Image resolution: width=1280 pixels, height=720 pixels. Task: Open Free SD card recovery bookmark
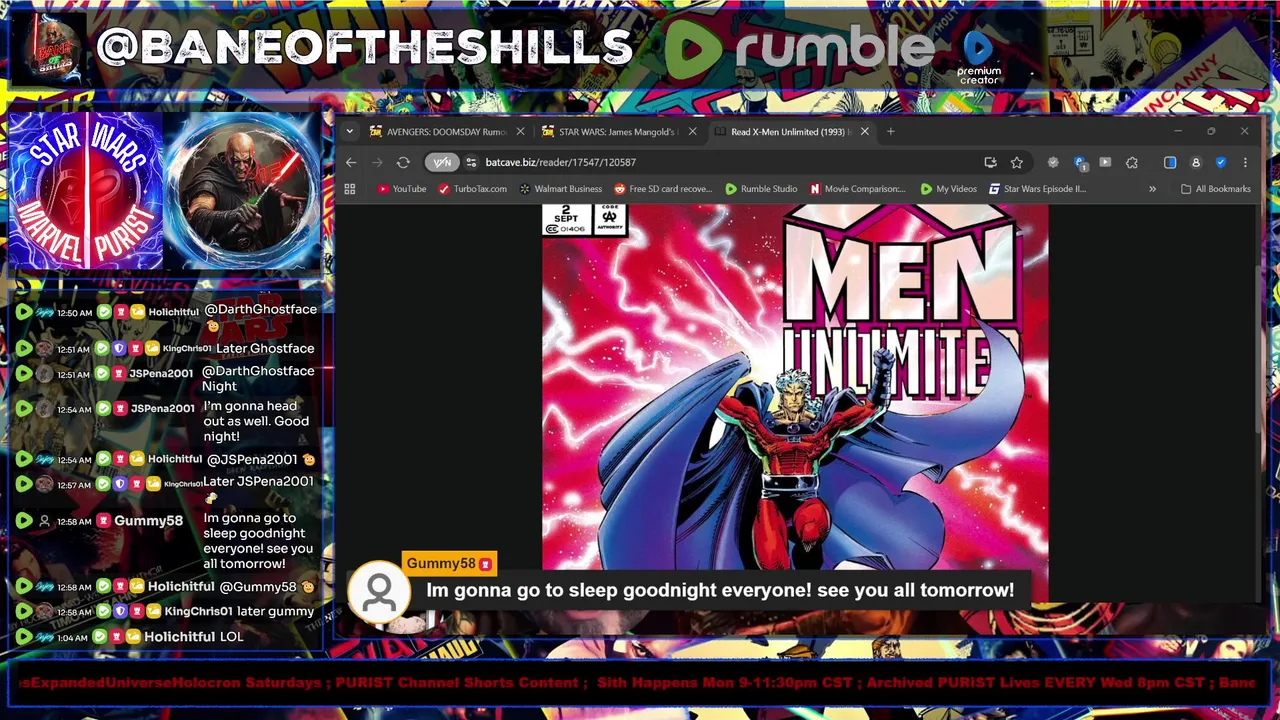663,189
